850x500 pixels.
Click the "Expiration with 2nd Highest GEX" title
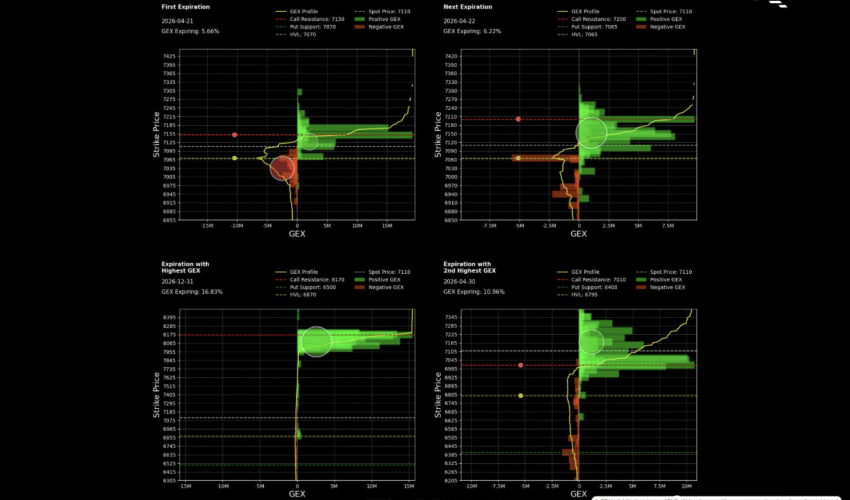point(469,267)
